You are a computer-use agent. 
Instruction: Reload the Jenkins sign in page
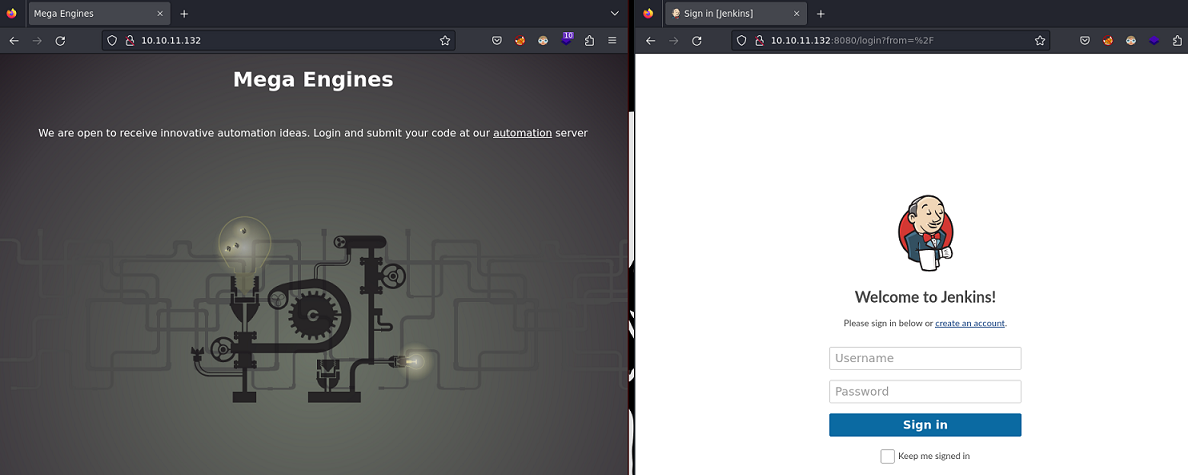click(x=697, y=41)
